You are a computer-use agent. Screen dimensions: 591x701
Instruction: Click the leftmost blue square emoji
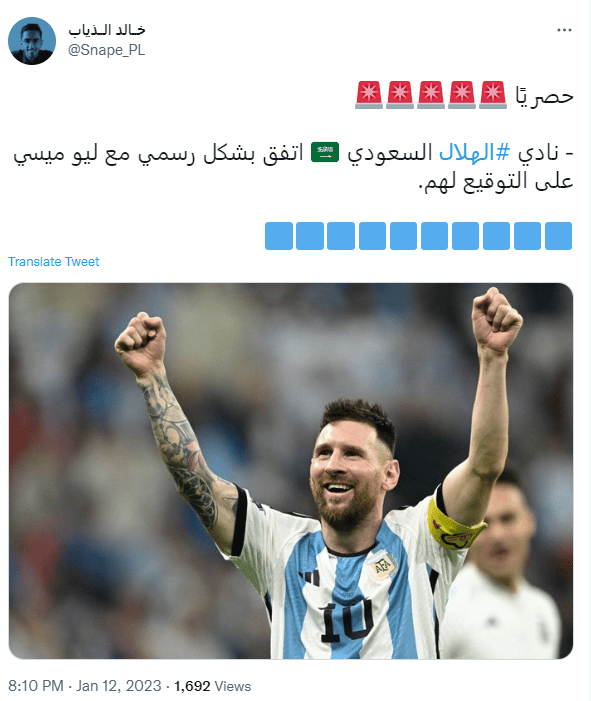coord(279,236)
